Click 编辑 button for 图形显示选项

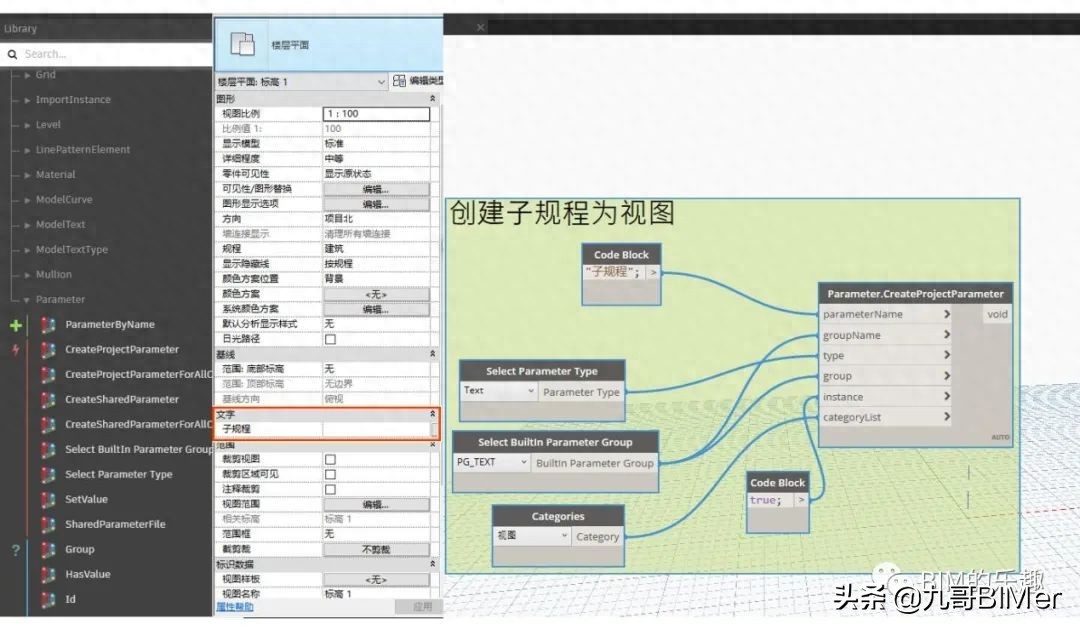coord(376,204)
